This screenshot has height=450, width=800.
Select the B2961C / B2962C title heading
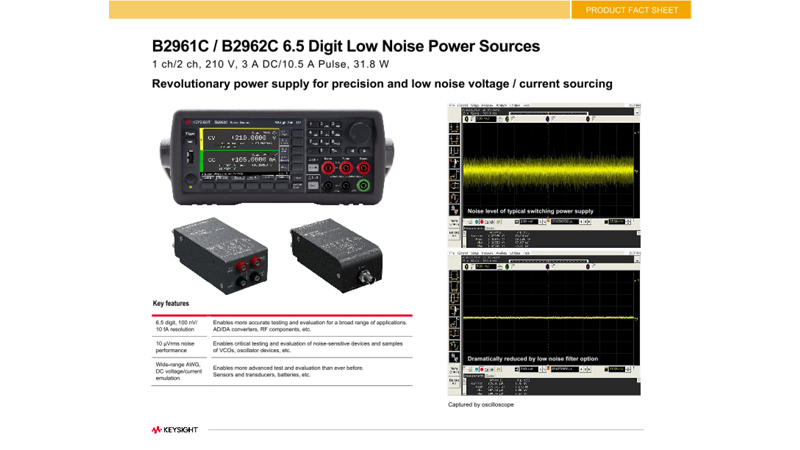tap(346, 46)
